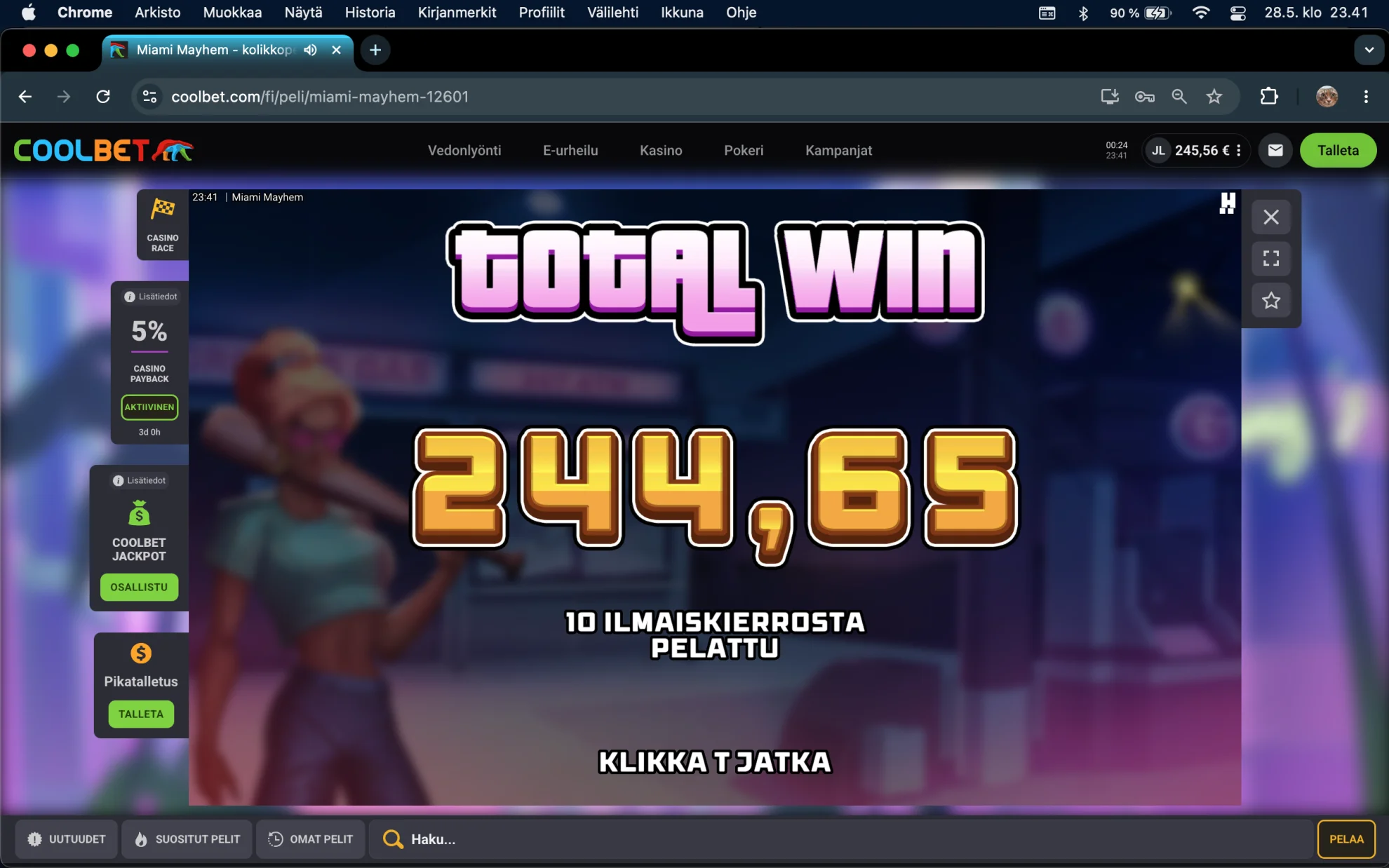Open the Vedonlyönti section
This screenshot has width=1389, height=868.
coord(464,151)
